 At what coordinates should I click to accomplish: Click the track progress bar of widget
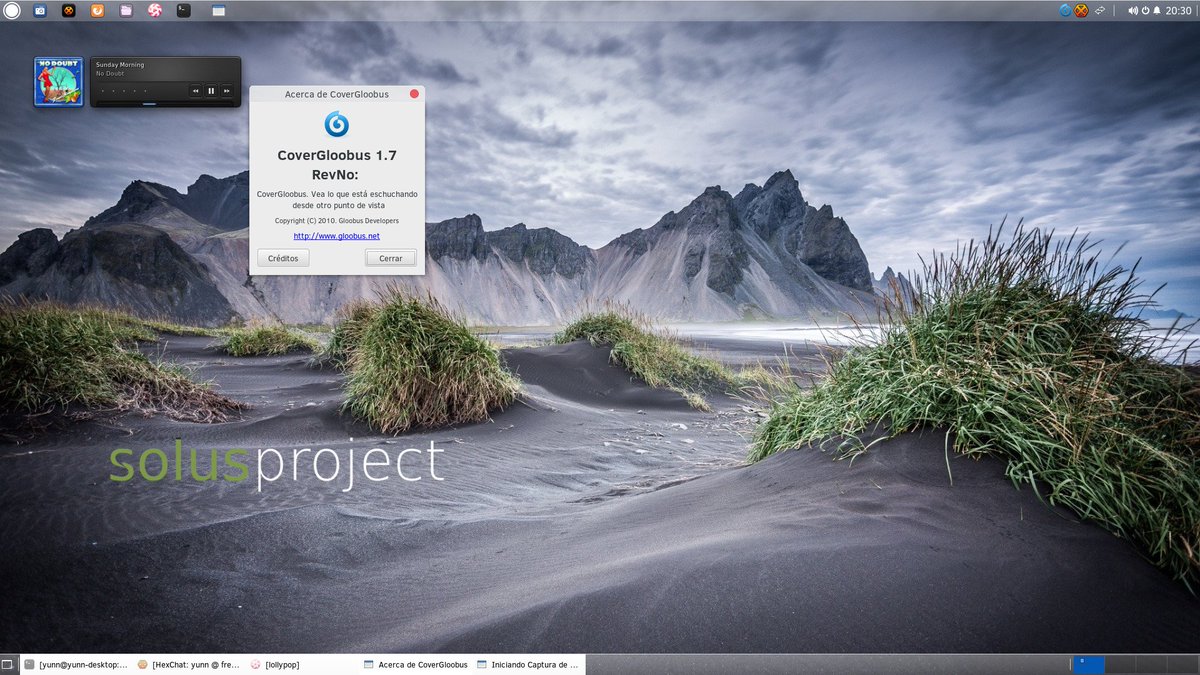[165, 102]
